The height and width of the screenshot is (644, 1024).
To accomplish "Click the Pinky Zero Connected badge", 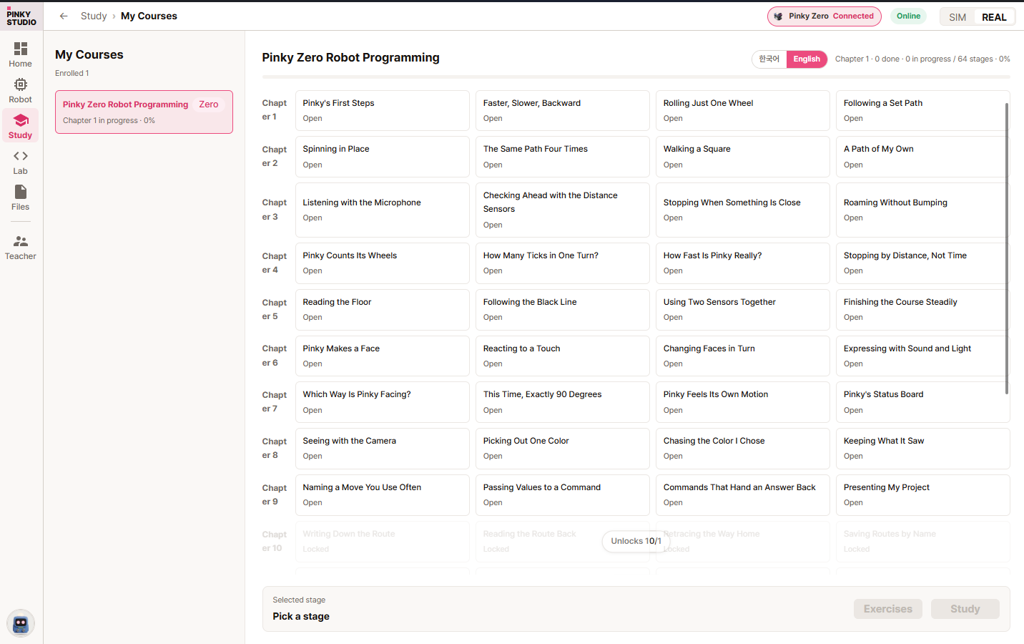I will click(824, 16).
